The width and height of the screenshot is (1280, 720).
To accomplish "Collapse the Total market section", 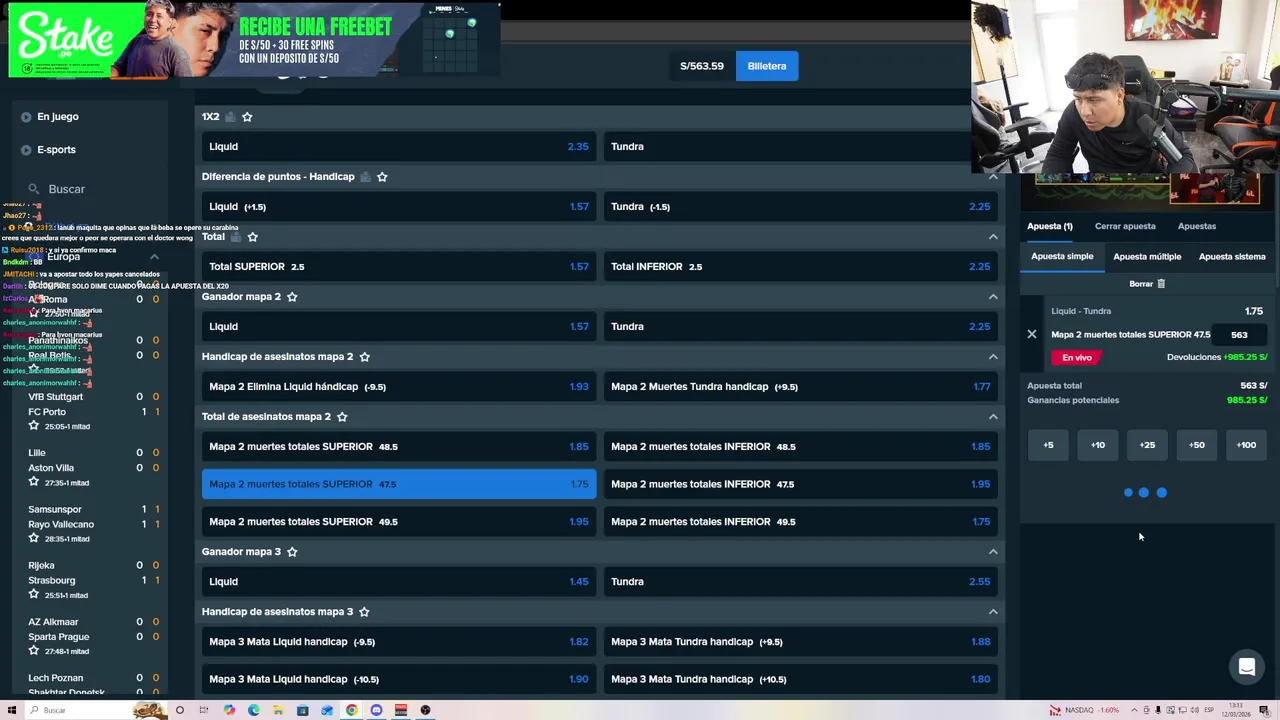I will click(x=993, y=237).
